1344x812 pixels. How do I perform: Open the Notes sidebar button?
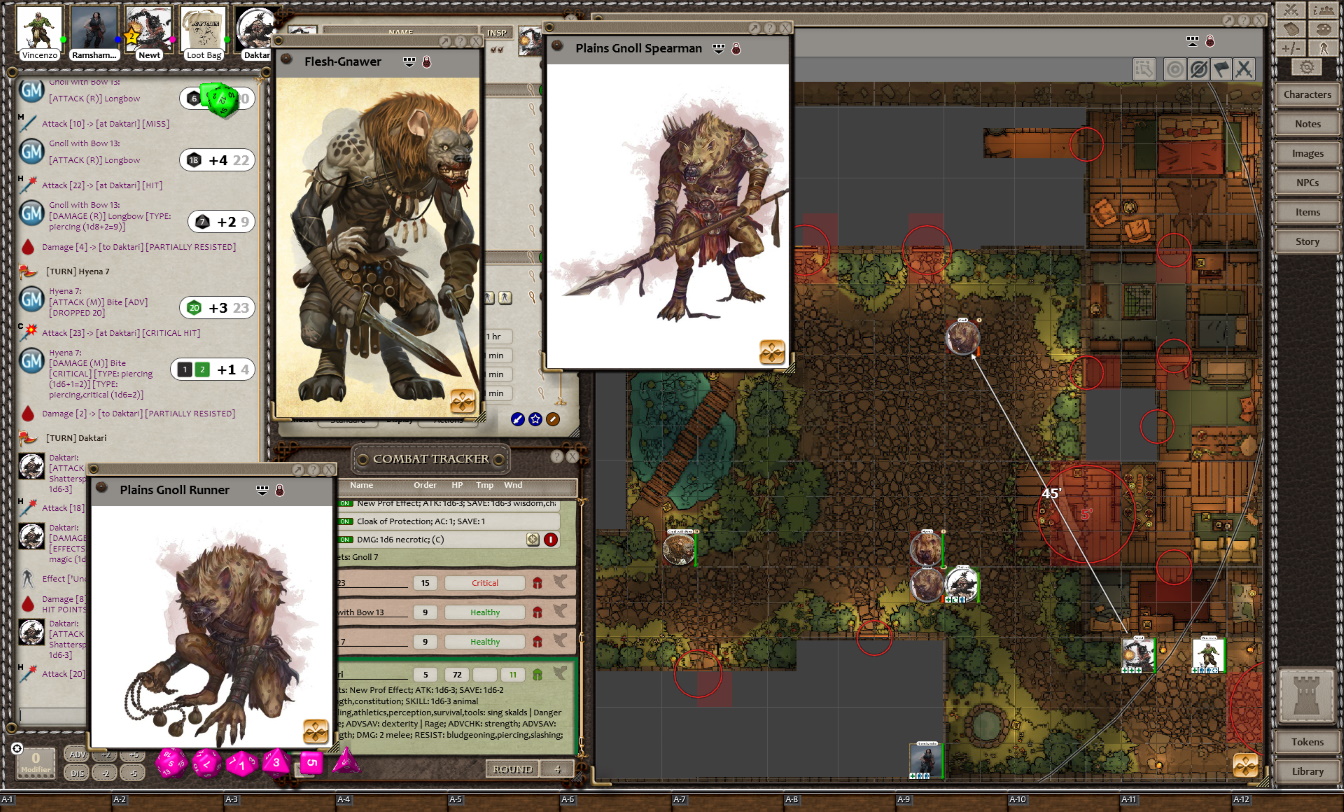tap(1307, 124)
